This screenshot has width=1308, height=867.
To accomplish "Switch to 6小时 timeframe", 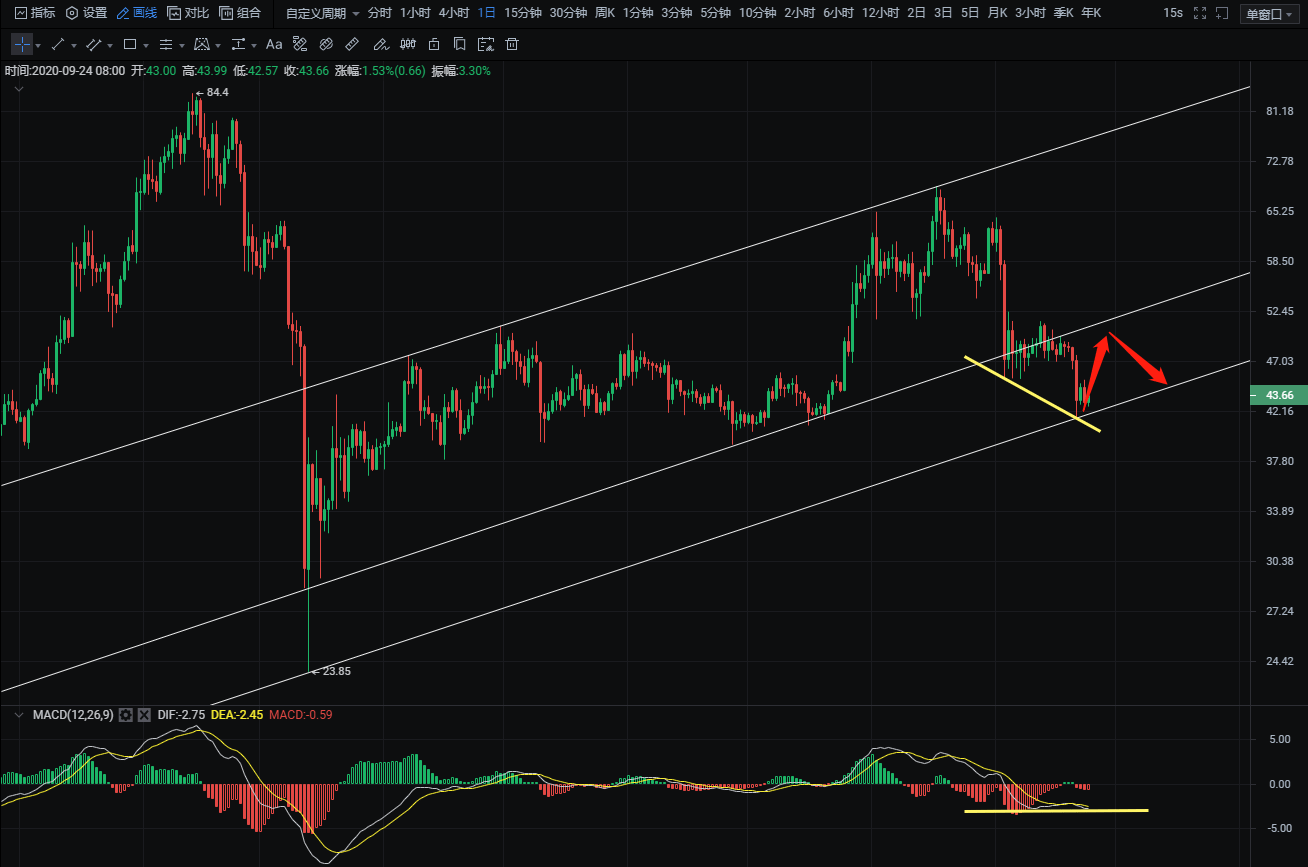I will pos(839,13).
